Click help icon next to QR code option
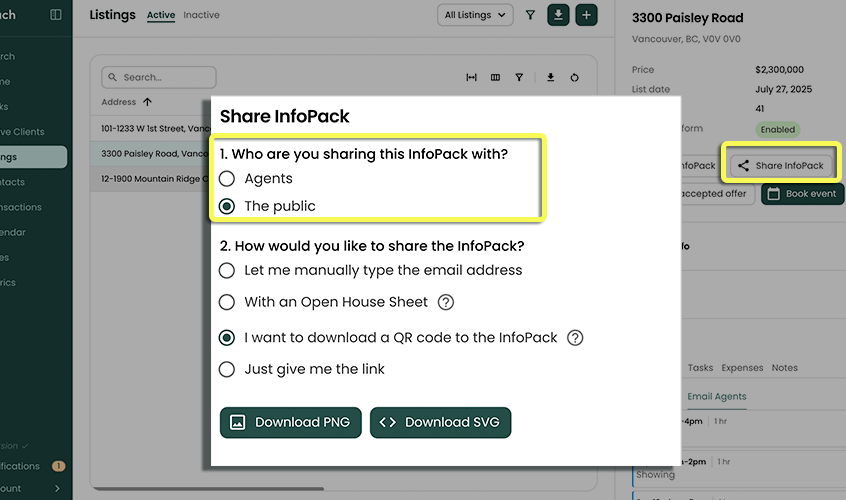This screenshot has width=846, height=500. [575, 338]
